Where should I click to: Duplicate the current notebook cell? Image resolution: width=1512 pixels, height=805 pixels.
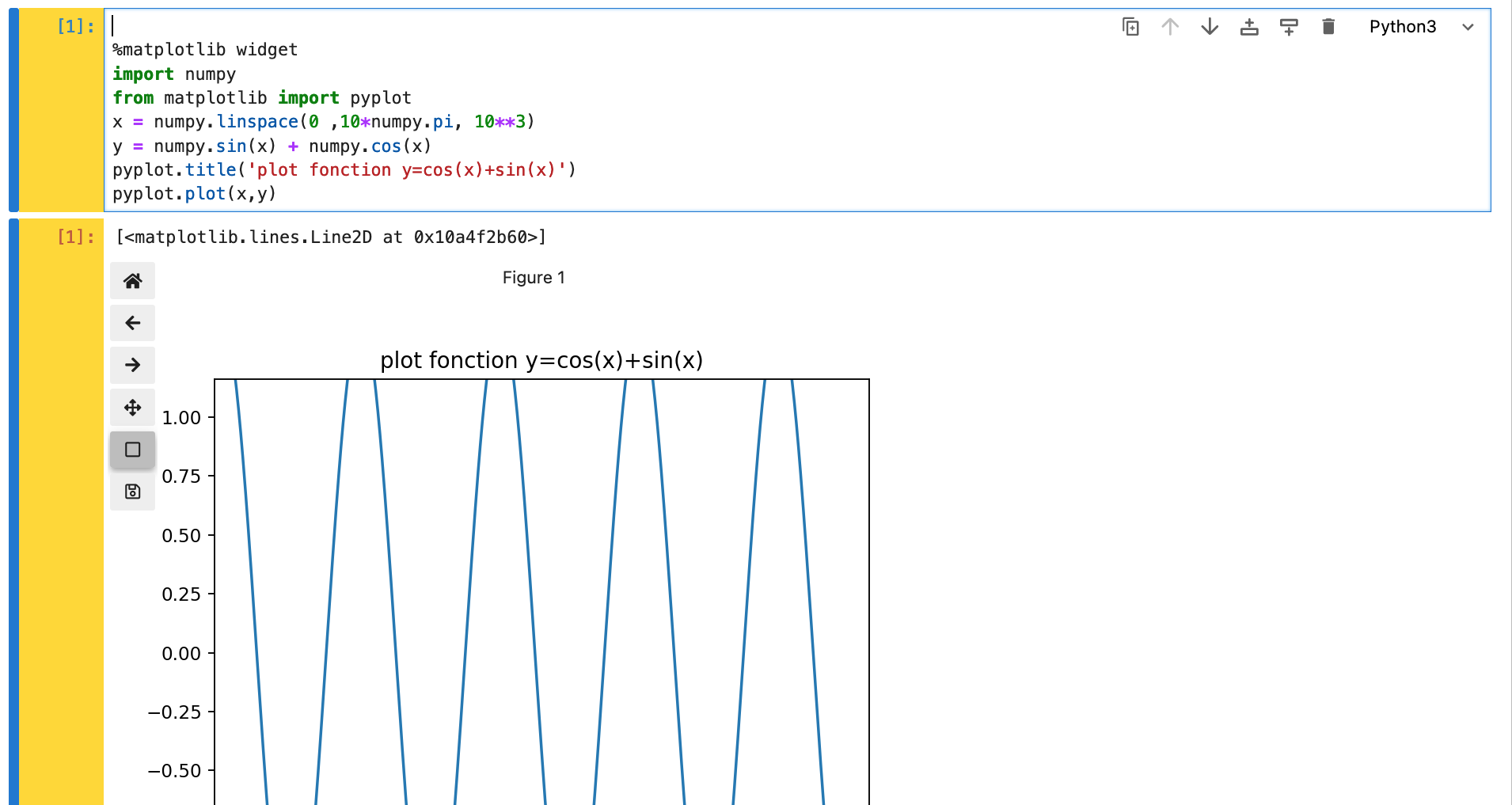(x=1131, y=26)
